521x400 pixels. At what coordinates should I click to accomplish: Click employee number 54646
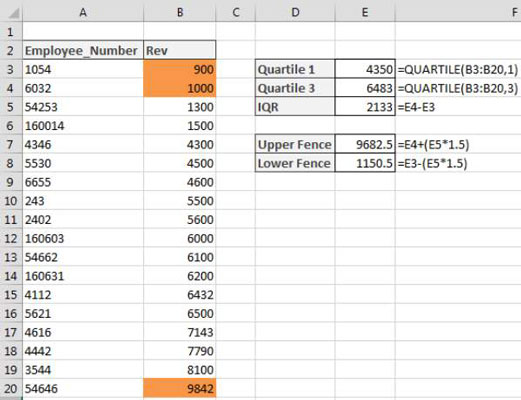(x=83, y=389)
